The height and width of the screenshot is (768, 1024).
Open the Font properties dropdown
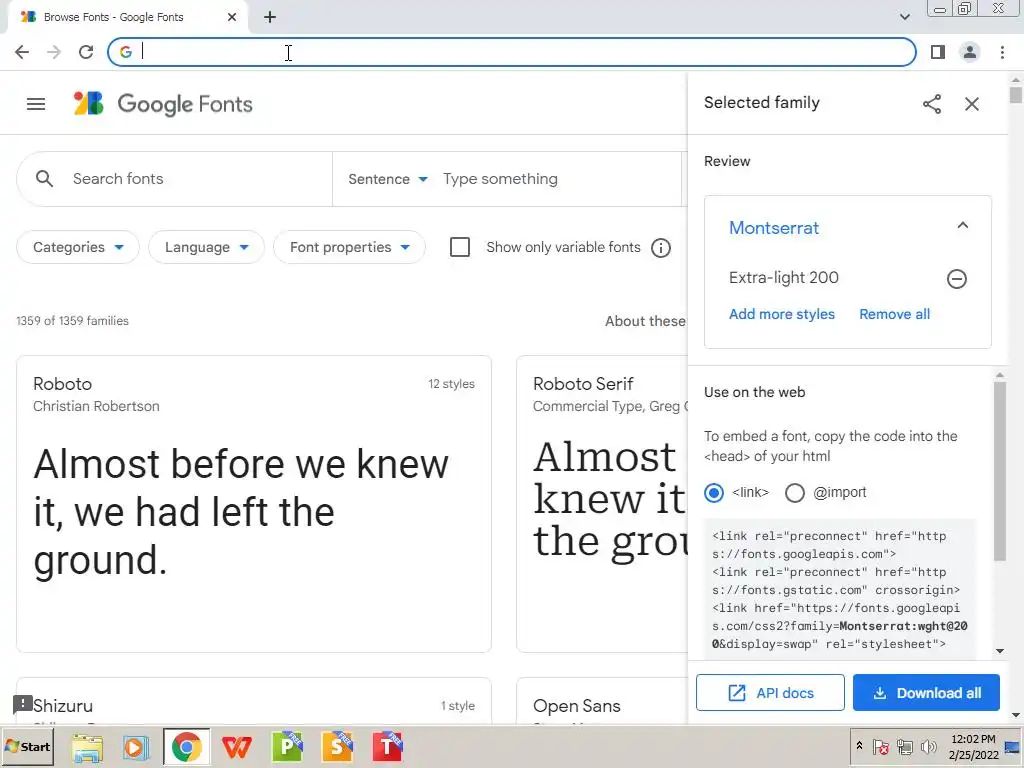point(349,248)
